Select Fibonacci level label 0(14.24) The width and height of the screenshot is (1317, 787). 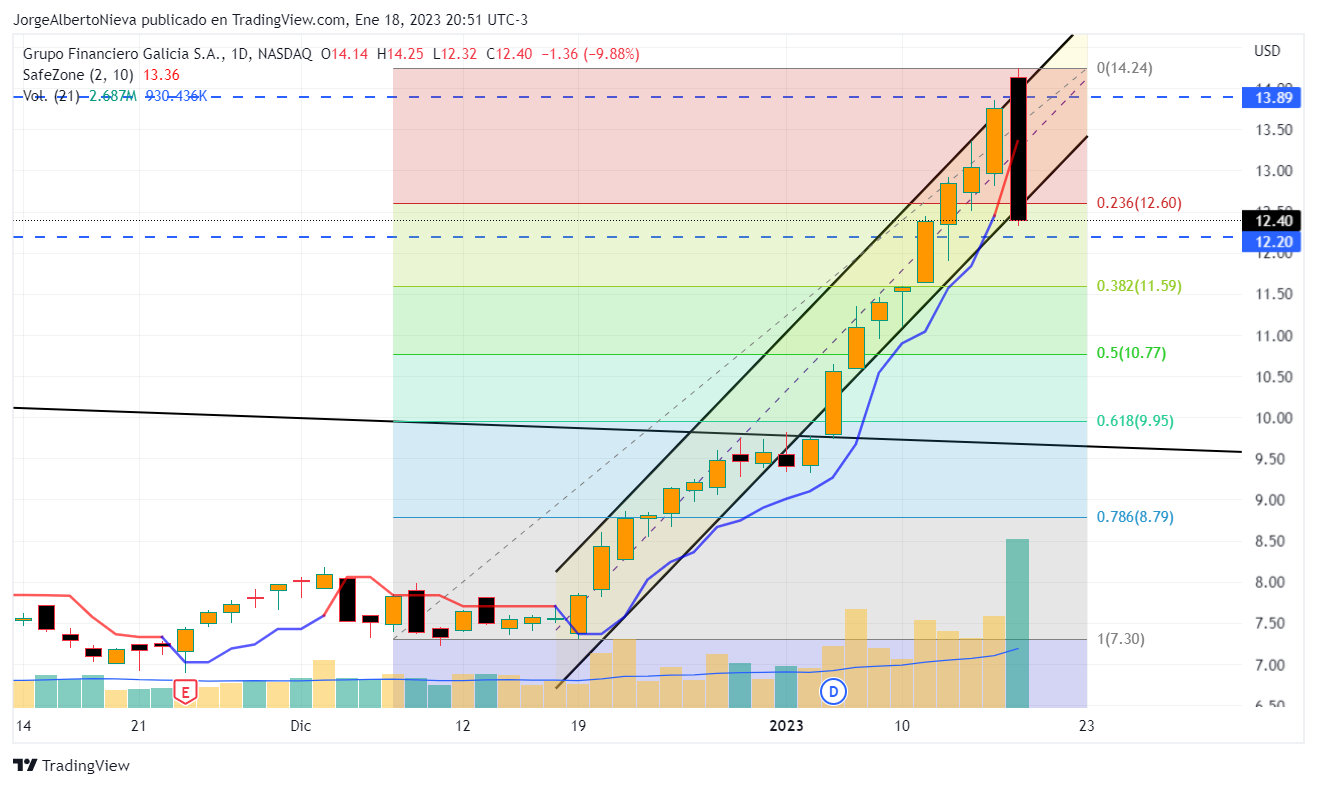tap(1124, 68)
